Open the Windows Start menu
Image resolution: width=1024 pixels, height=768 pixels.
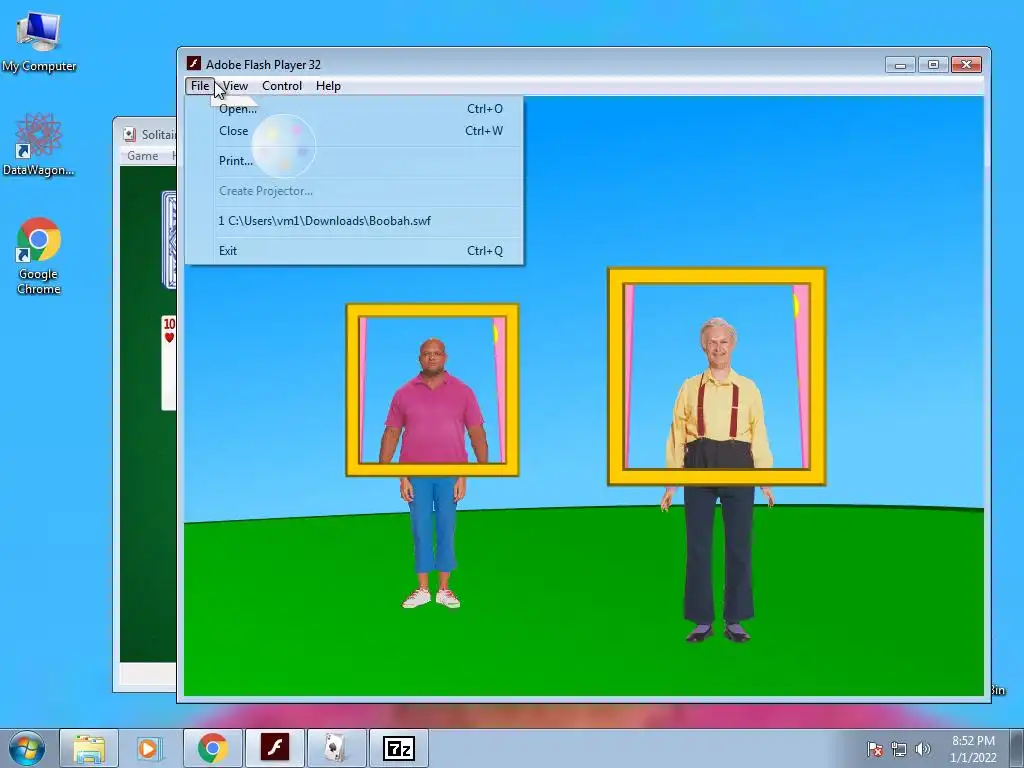pos(27,748)
